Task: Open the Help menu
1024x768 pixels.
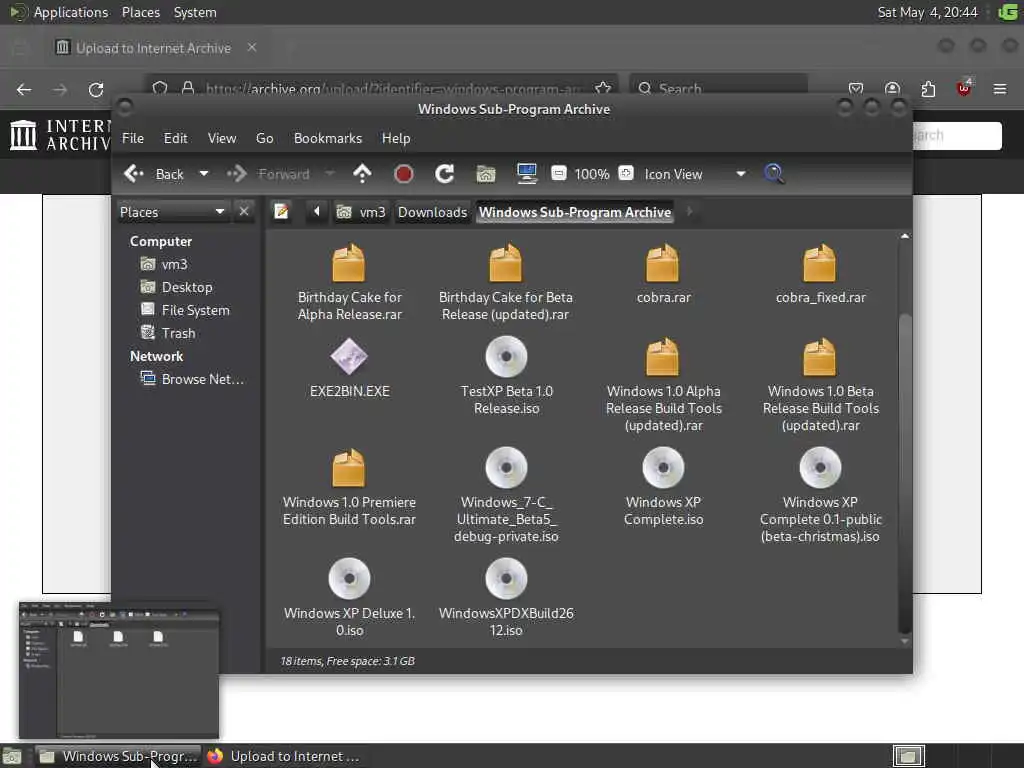Action: point(396,138)
